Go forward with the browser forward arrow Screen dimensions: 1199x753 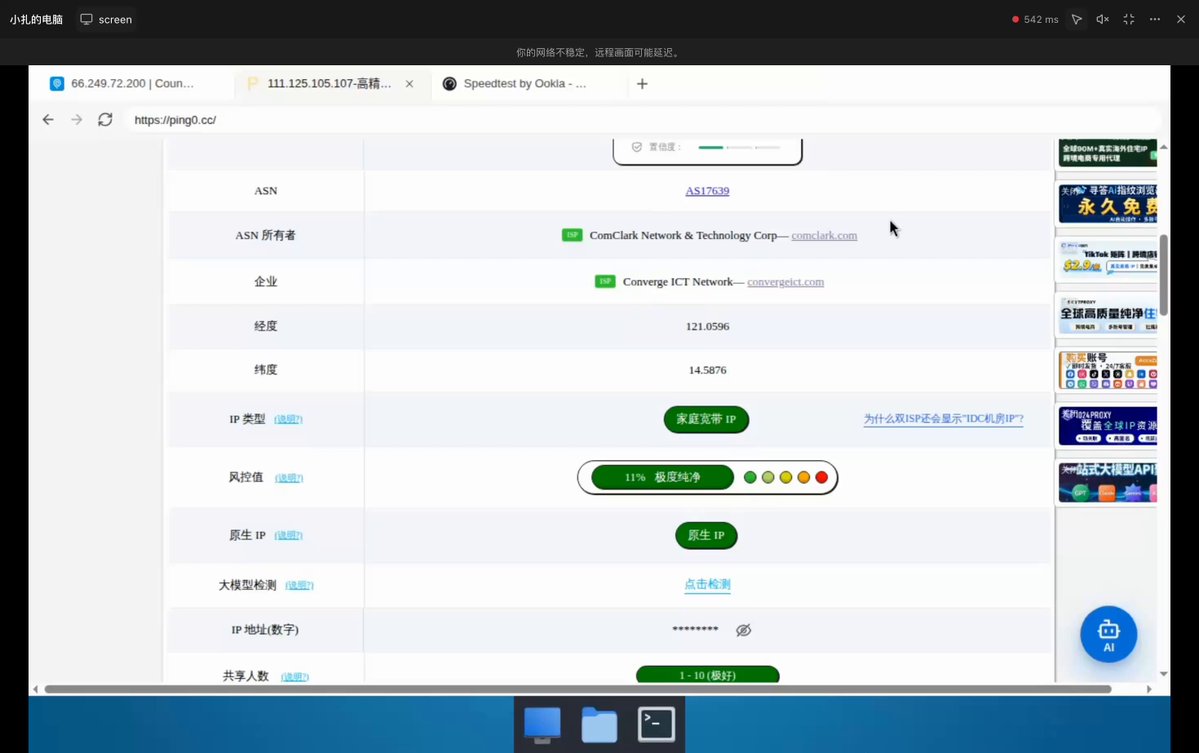click(x=76, y=119)
